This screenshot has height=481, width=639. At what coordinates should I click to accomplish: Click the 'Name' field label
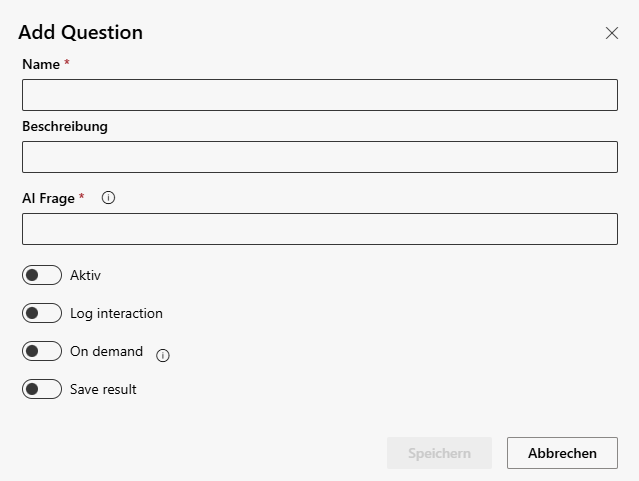[x=41, y=64]
